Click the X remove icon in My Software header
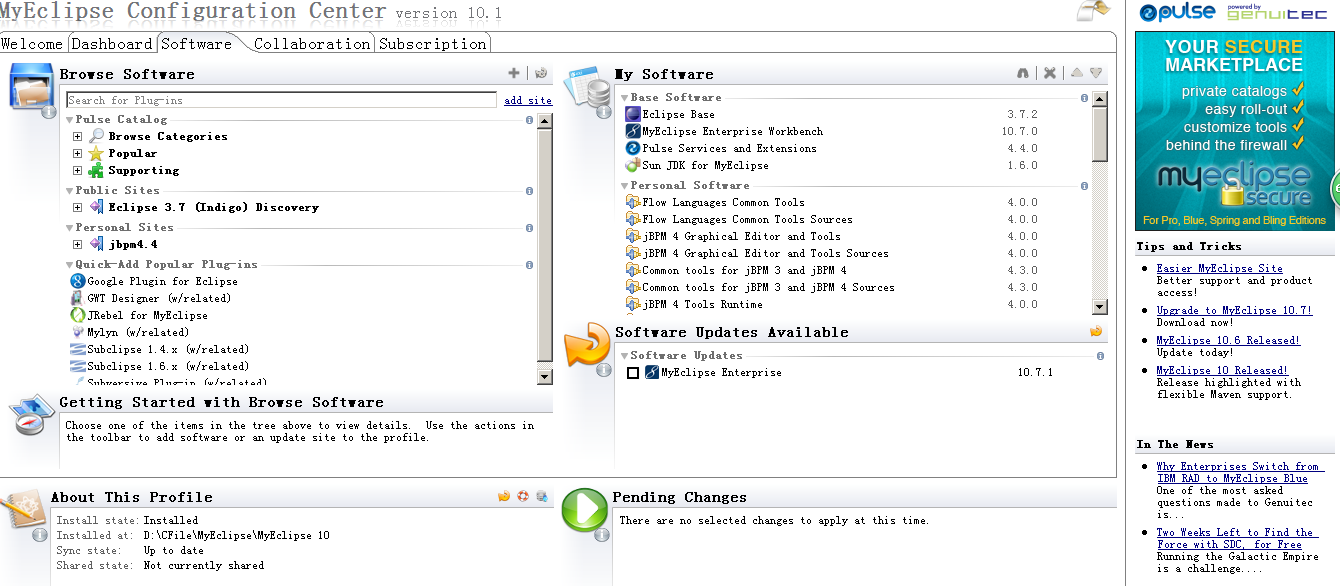 pos(1050,73)
